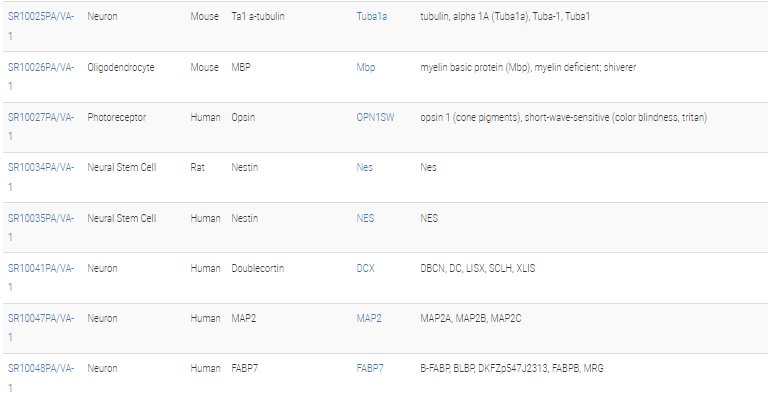Follow the DCX gene link
768x401 pixels.
coord(365,268)
